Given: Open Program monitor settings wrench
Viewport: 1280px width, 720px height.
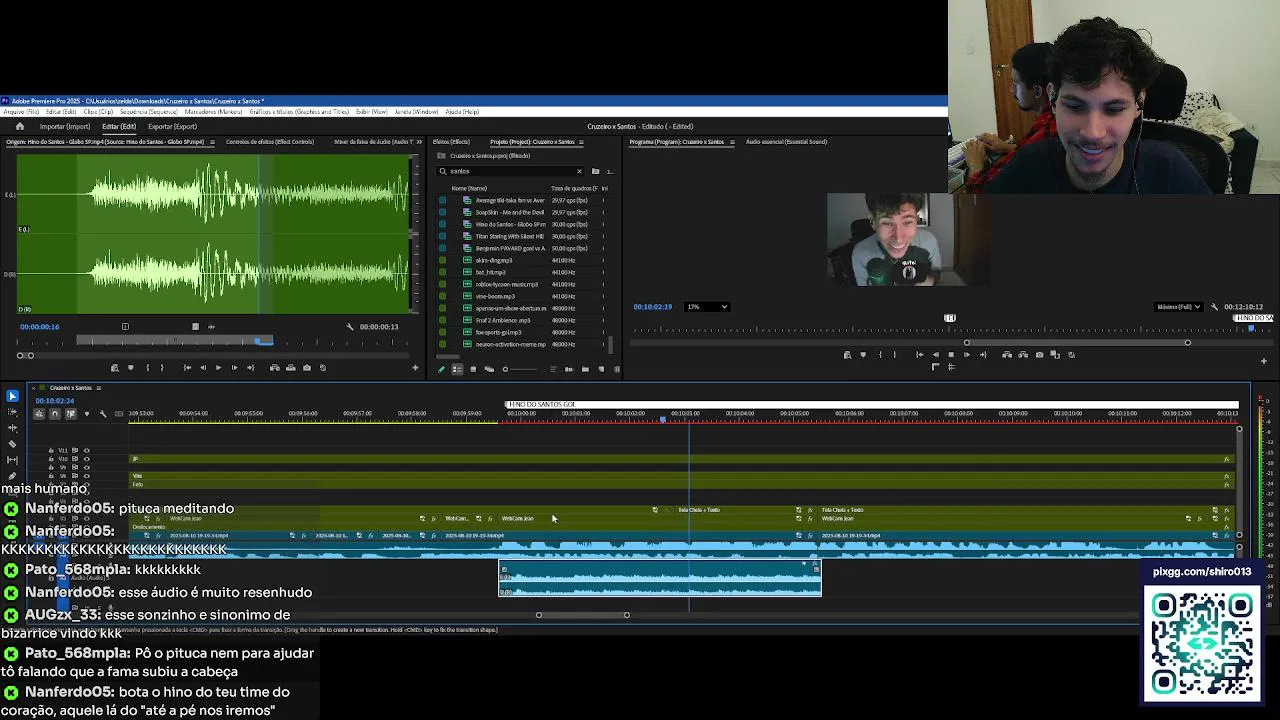Looking at the screenshot, I should point(1214,307).
